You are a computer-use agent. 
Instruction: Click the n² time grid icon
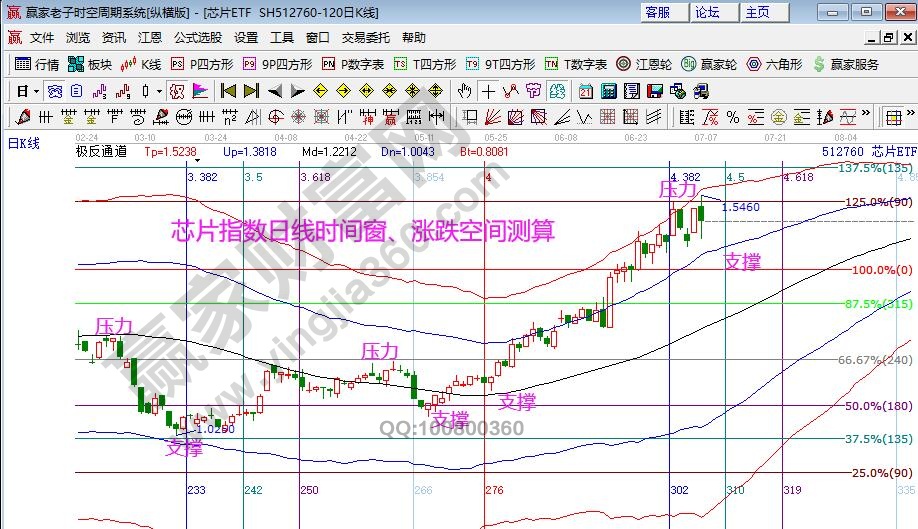230,117
